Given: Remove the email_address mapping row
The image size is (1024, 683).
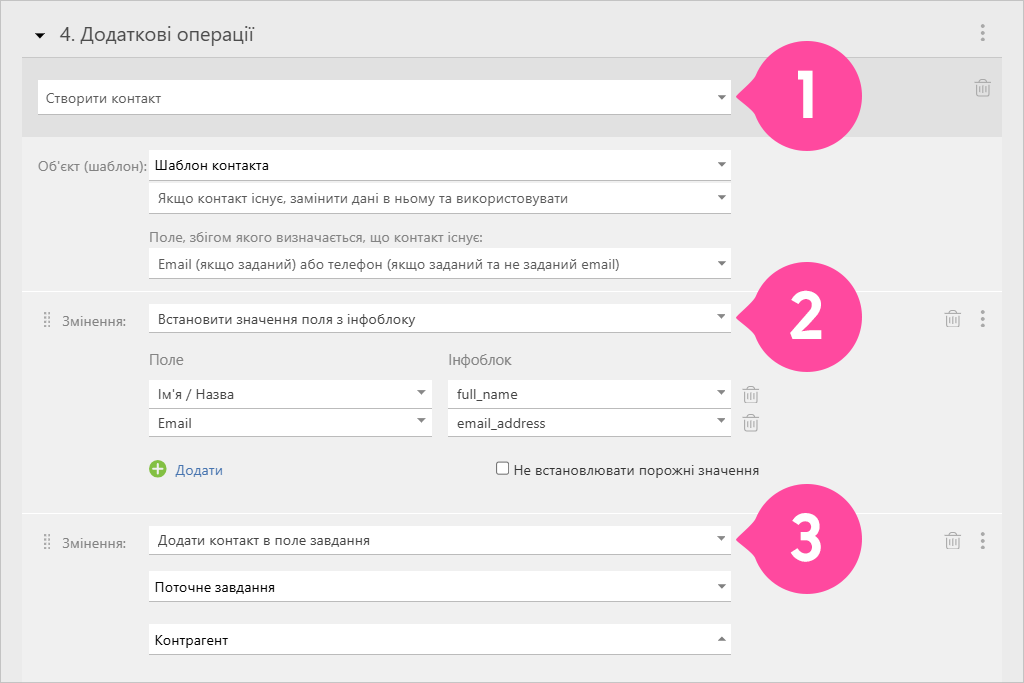Looking at the screenshot, I should click(750, 423).
